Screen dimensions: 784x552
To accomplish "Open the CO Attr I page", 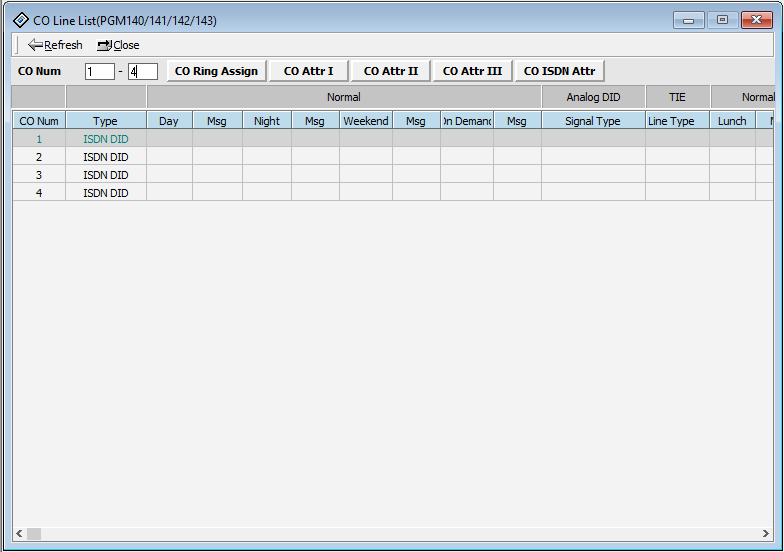I will 309,71.
